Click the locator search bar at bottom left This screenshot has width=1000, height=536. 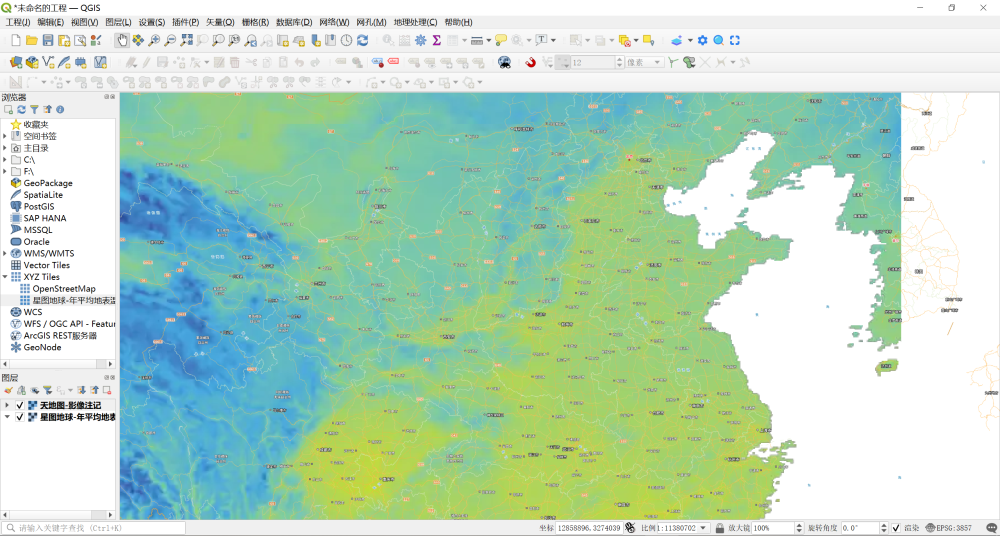(94, 528)
